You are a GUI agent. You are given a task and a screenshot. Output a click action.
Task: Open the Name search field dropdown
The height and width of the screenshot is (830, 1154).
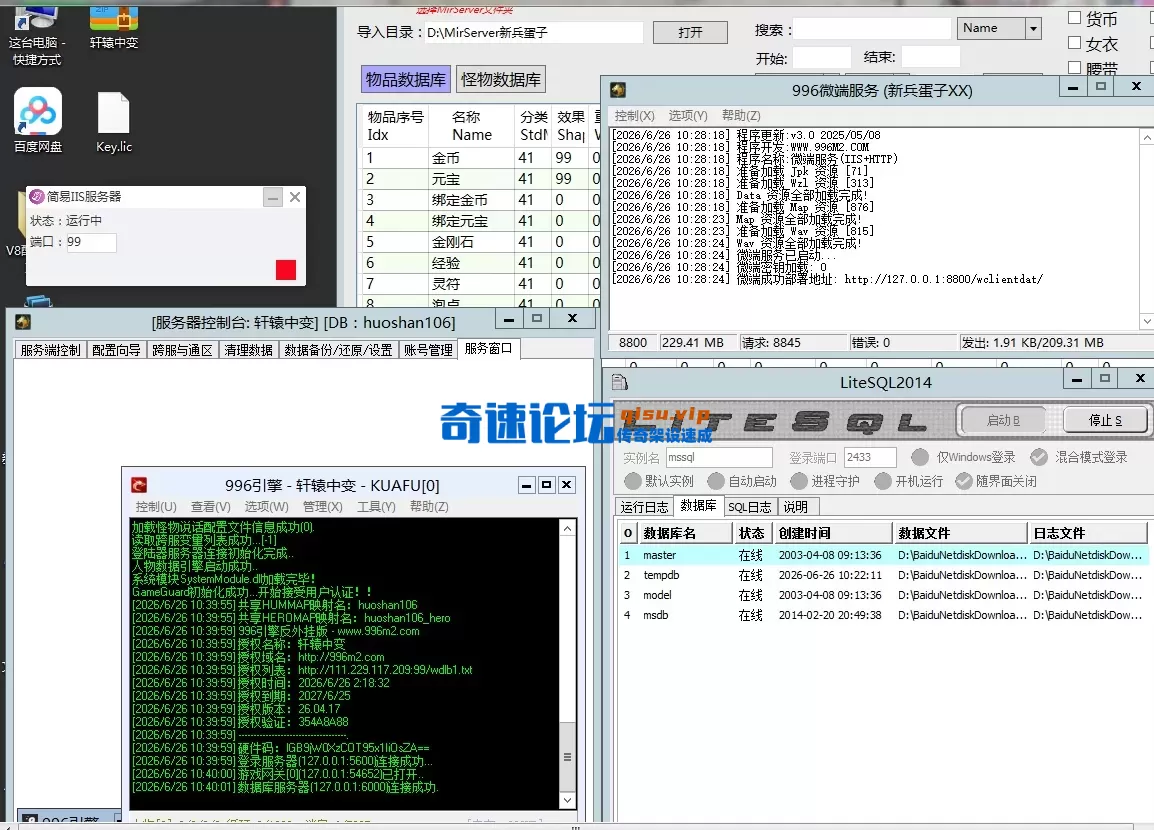1033,29
